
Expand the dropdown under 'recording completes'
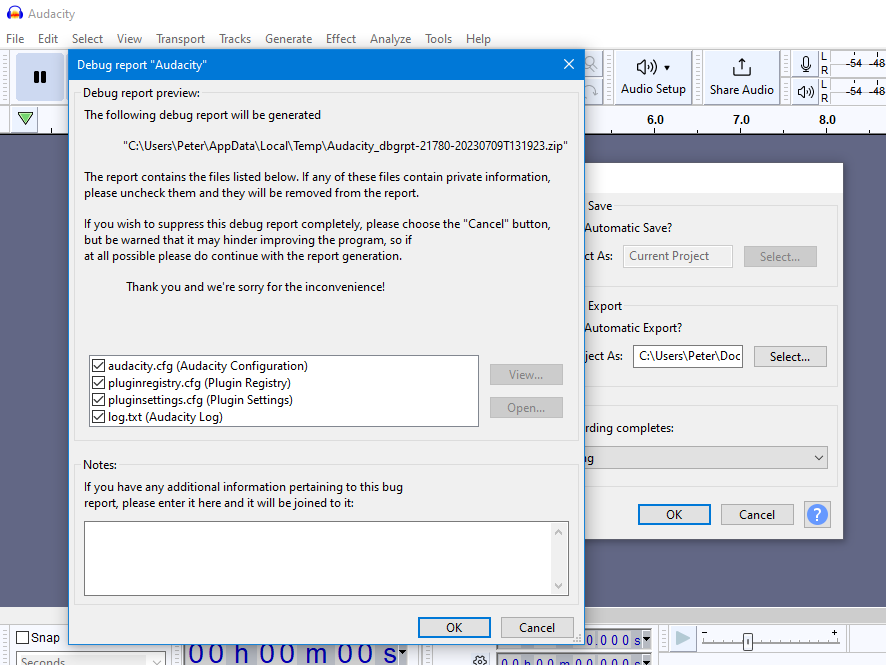(816, 457)
